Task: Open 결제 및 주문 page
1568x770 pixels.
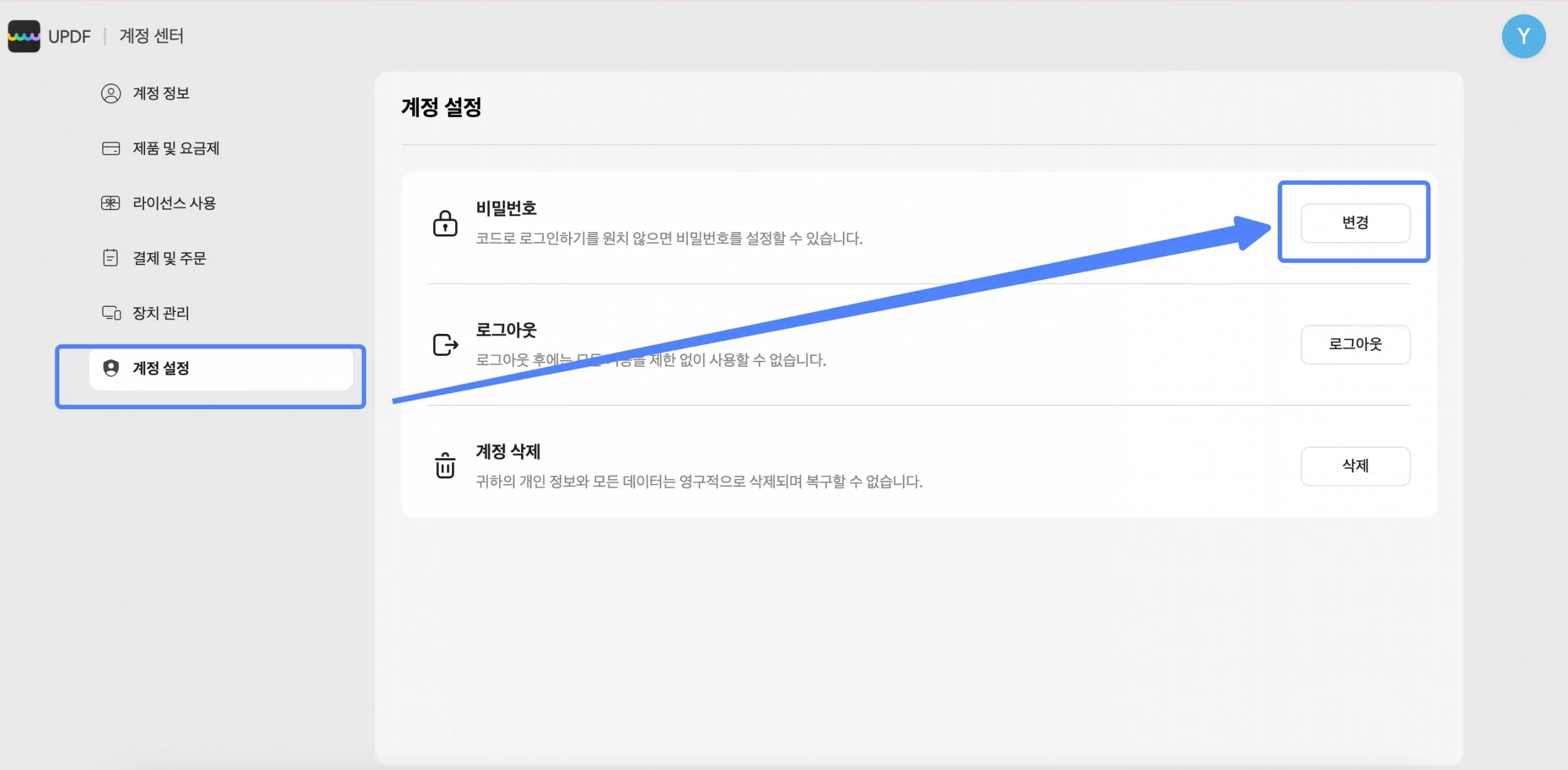Action: point(170,258)
